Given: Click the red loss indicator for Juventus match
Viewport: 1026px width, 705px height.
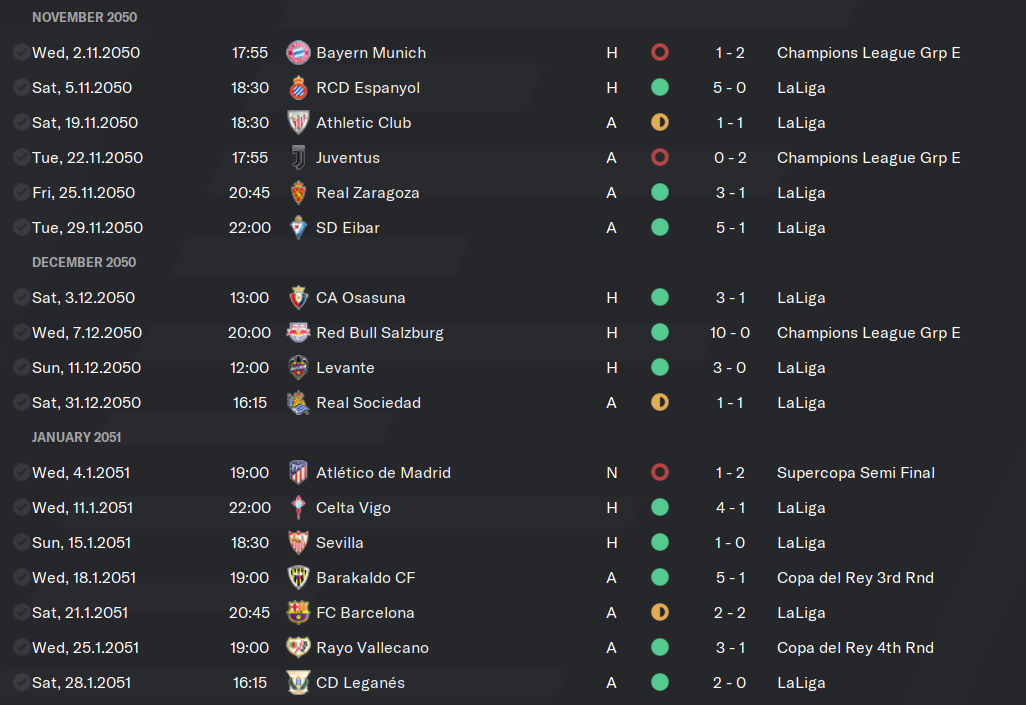Looking at the screenshot, I should click(x=660, y=158).
